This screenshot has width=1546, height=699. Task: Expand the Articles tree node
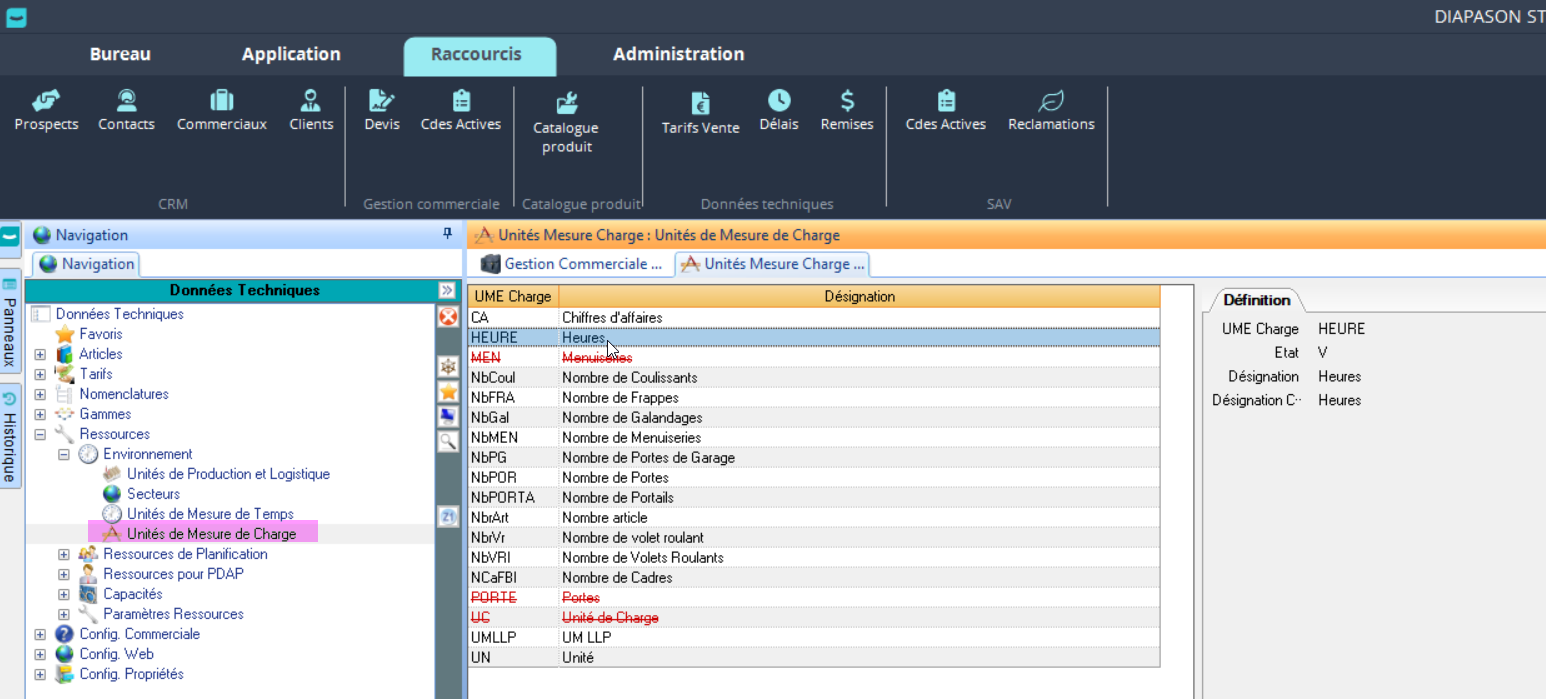pos(40,354)
